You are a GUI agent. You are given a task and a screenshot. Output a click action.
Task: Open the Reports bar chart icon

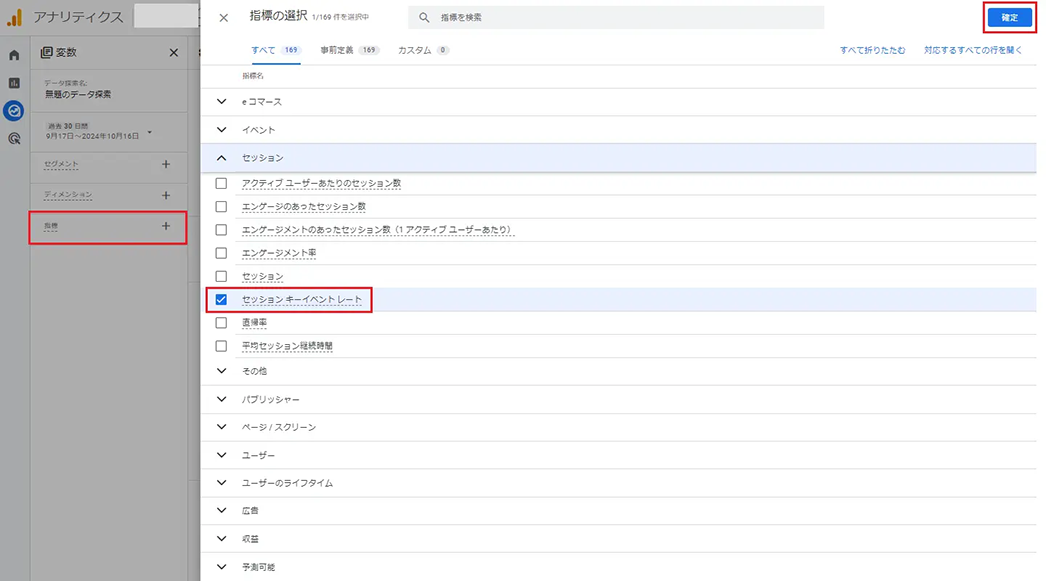(x=14, y=83)
